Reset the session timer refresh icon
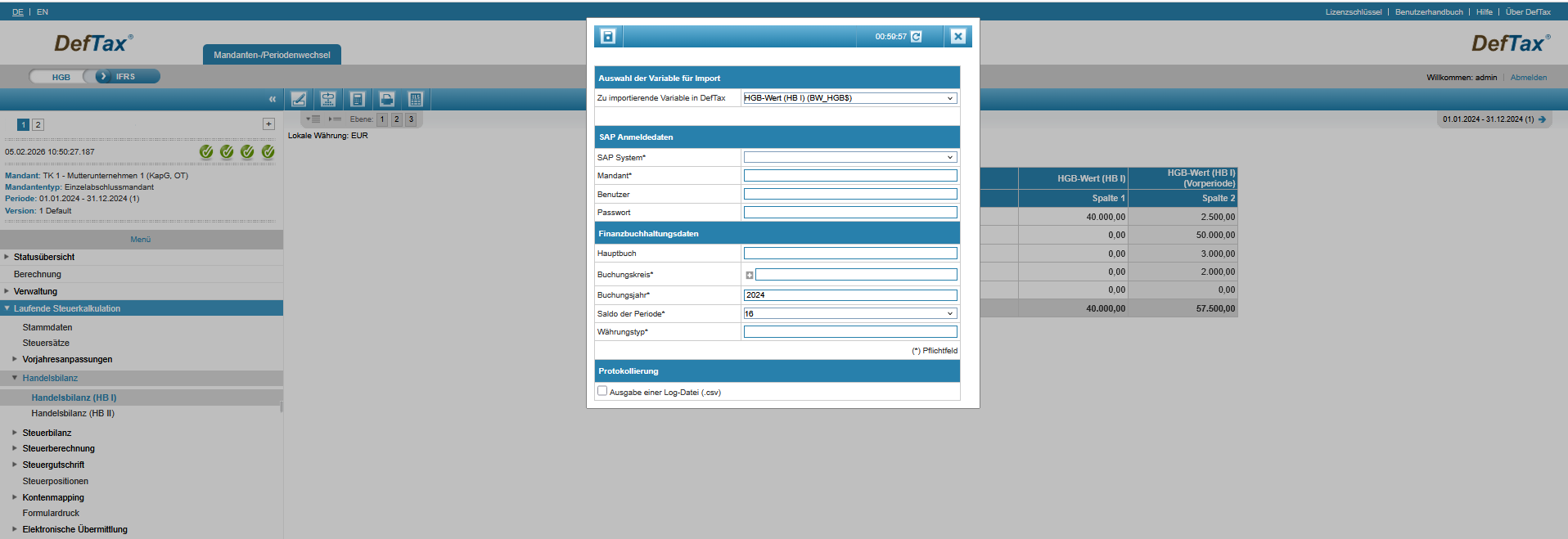Screen dimensions: 1568x539 click(916, 37)
